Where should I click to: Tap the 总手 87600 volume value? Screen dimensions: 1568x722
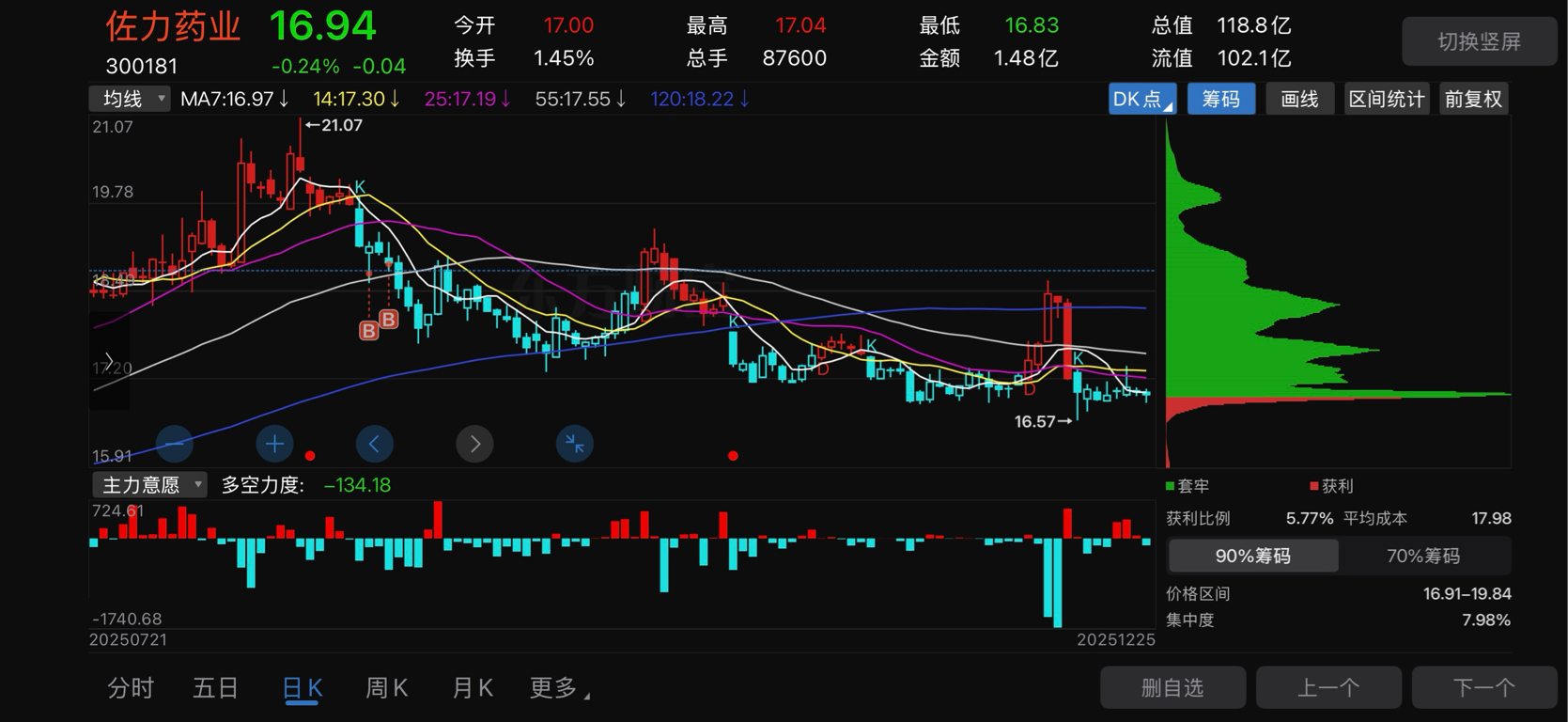(795, 58)
